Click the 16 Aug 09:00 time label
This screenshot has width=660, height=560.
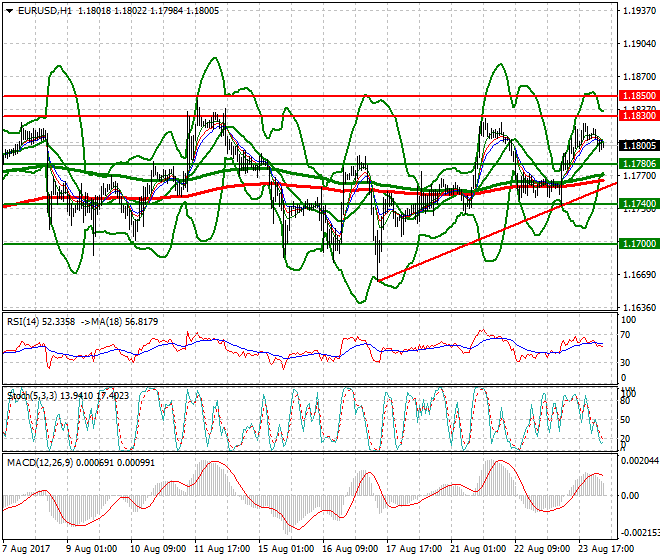(x=348, y=549)
